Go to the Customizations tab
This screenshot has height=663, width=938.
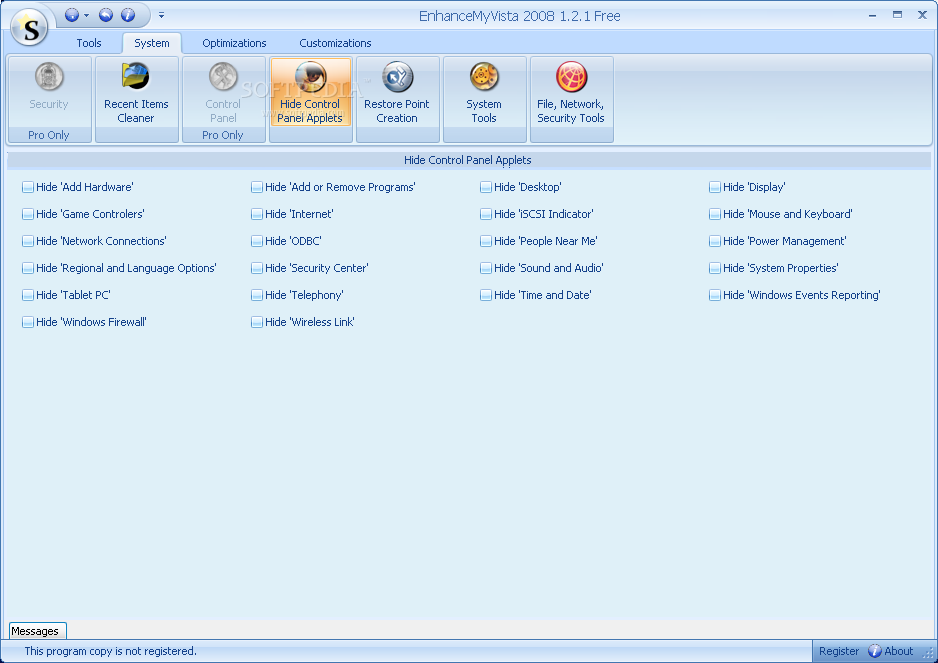[x=335, y=43]
